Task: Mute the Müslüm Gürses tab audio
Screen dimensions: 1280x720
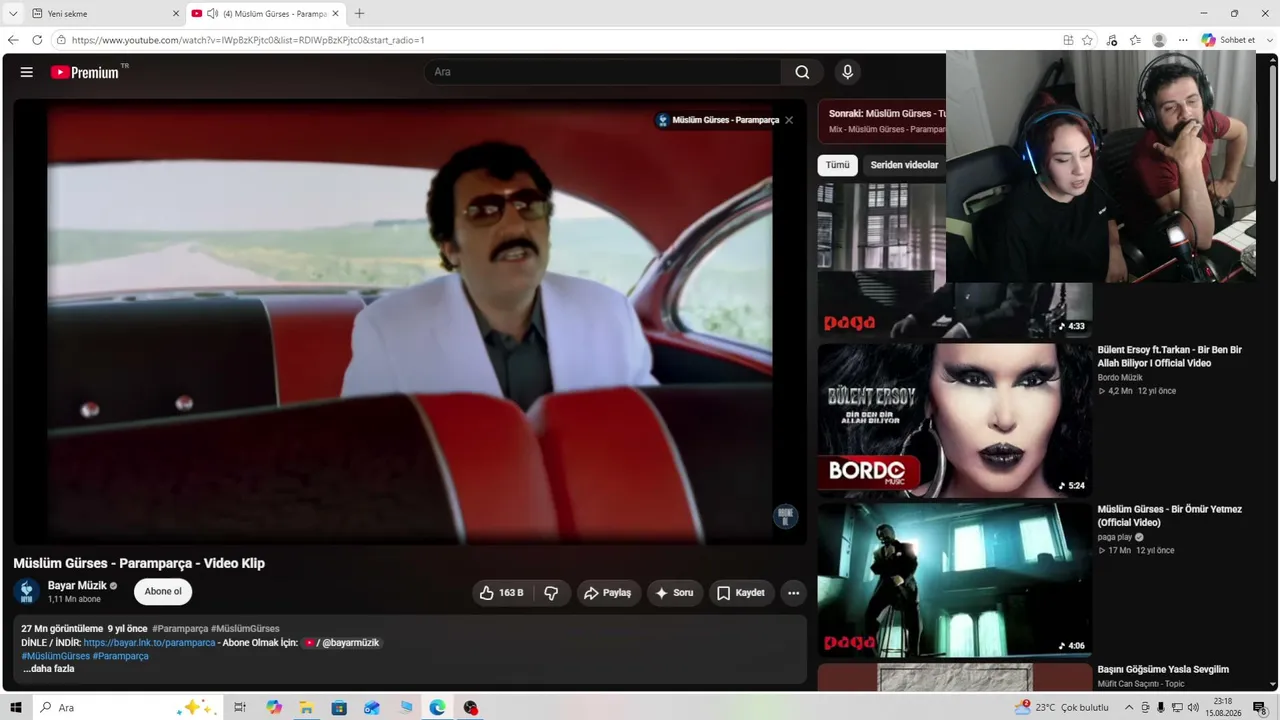Action: click(212, 14)
